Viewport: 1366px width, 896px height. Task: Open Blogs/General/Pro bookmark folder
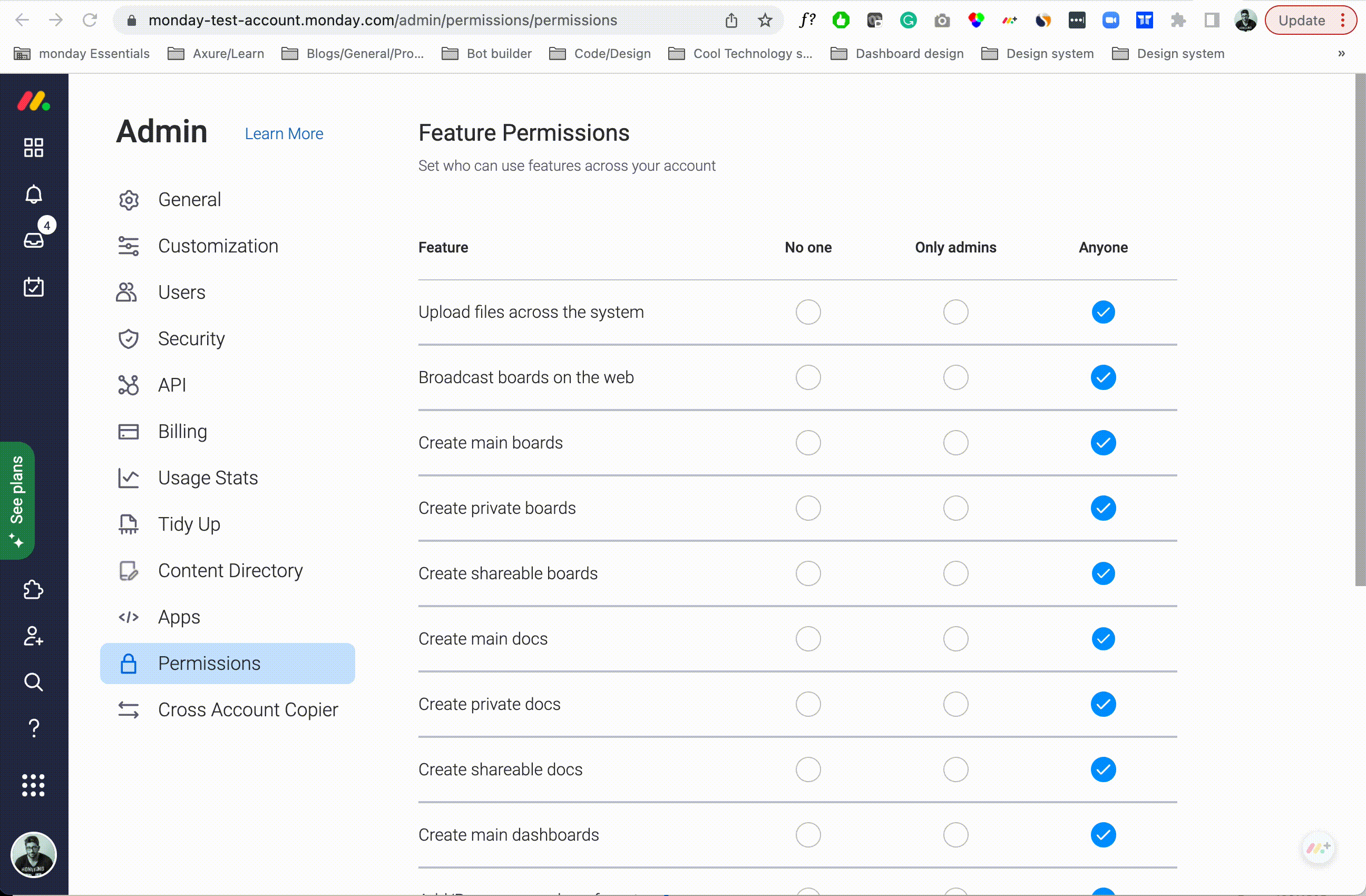click(x=353, y=53)
